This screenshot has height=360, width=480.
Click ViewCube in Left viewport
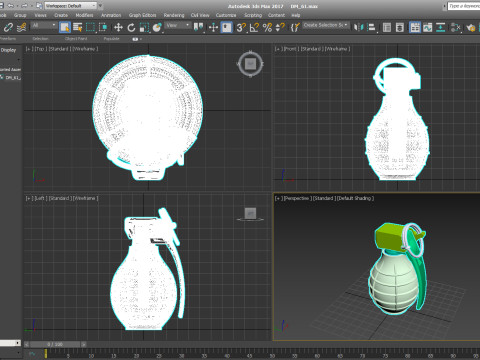[x=250, y=214]
